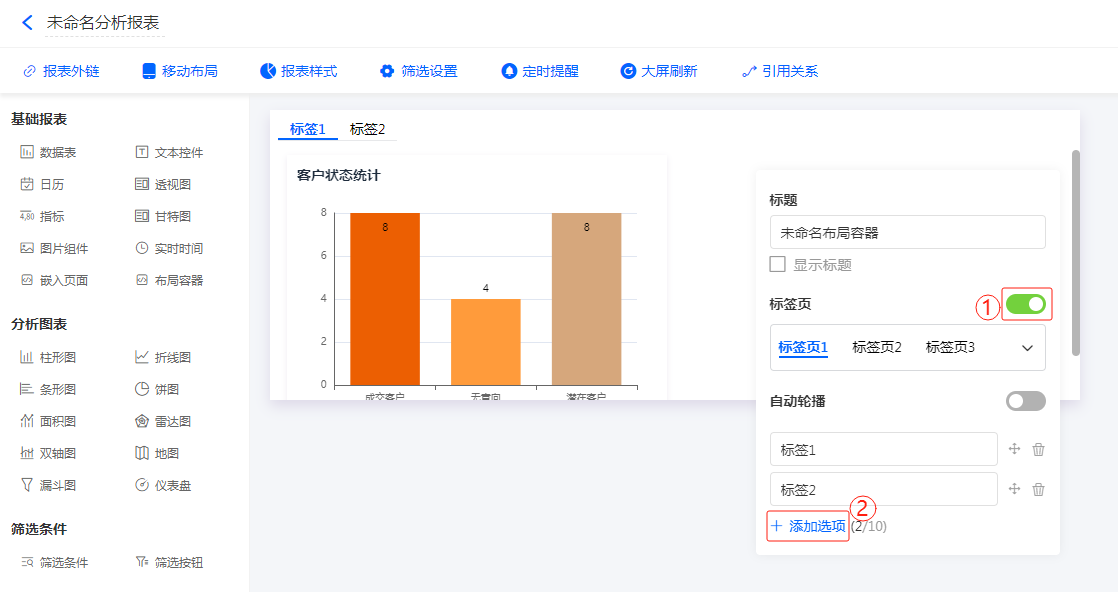The image size is (1118, 592).
Task: Click the orange 成交客户 bar in chart
Action: [x=384, y=298]
